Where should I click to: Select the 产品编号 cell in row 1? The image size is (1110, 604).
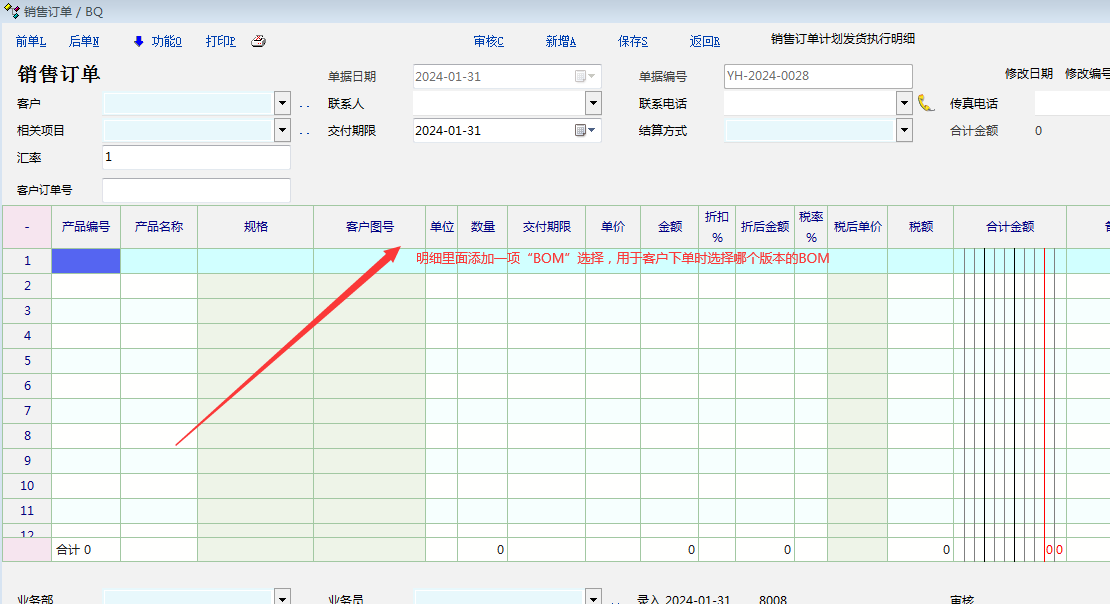tap(86, 261)
